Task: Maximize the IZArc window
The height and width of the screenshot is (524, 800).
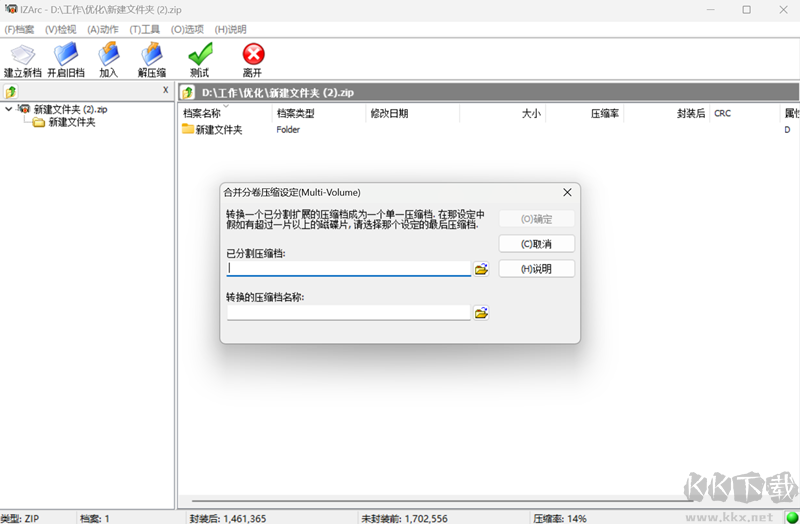Action: (746, 10)
